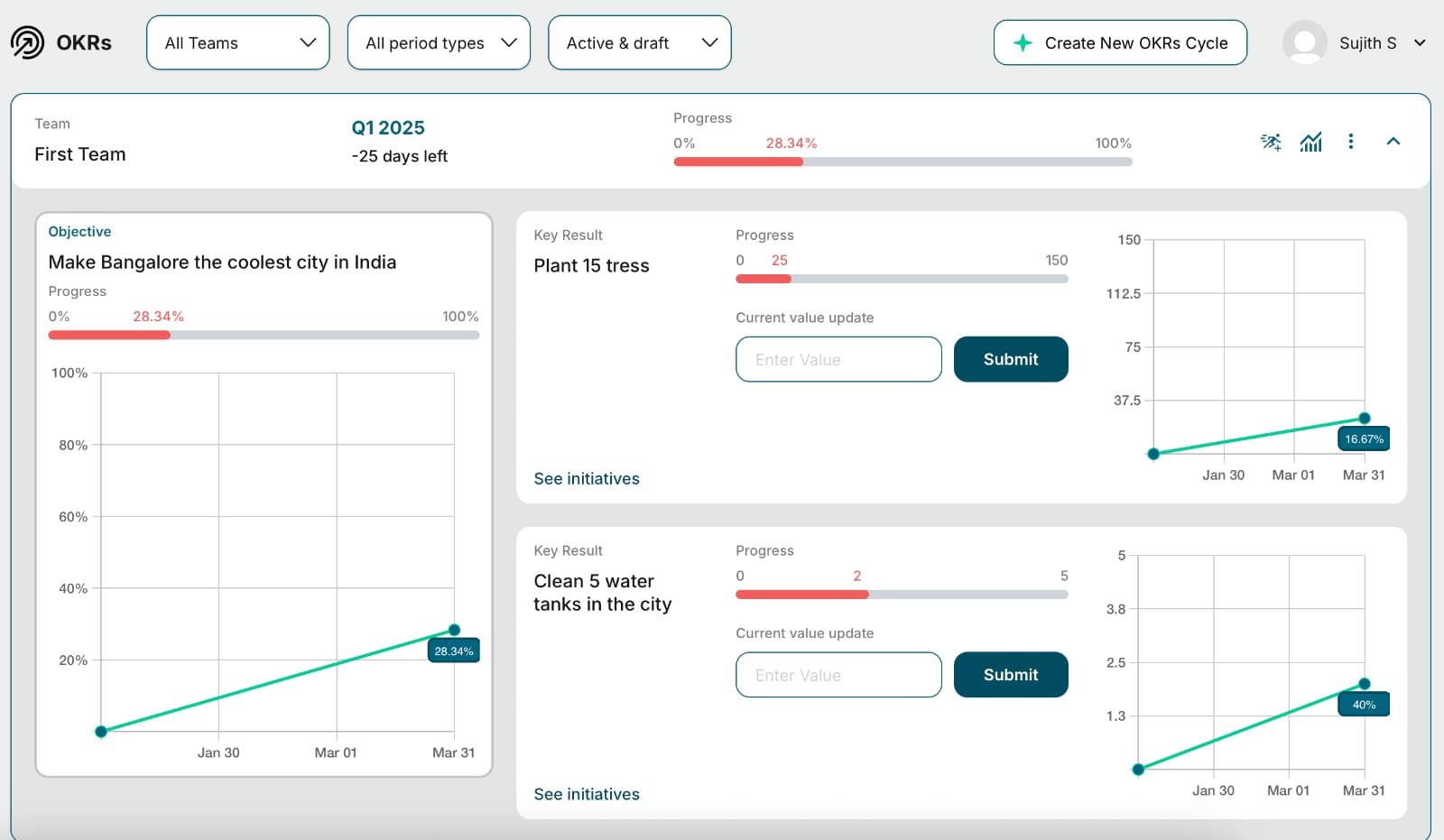Expand the Sujith S account menu
Image resolution: width=1444 pixels, height=840 pixels.
point(1420,42)
